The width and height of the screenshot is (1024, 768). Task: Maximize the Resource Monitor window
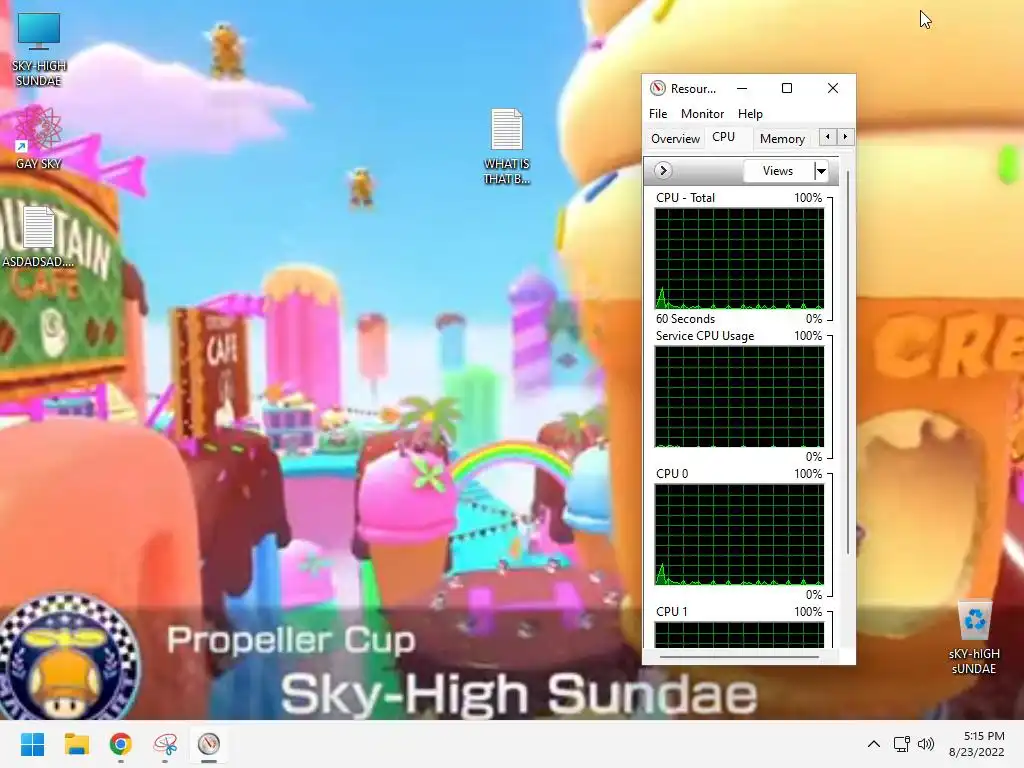pyautogui.click(x=787, y=88)
